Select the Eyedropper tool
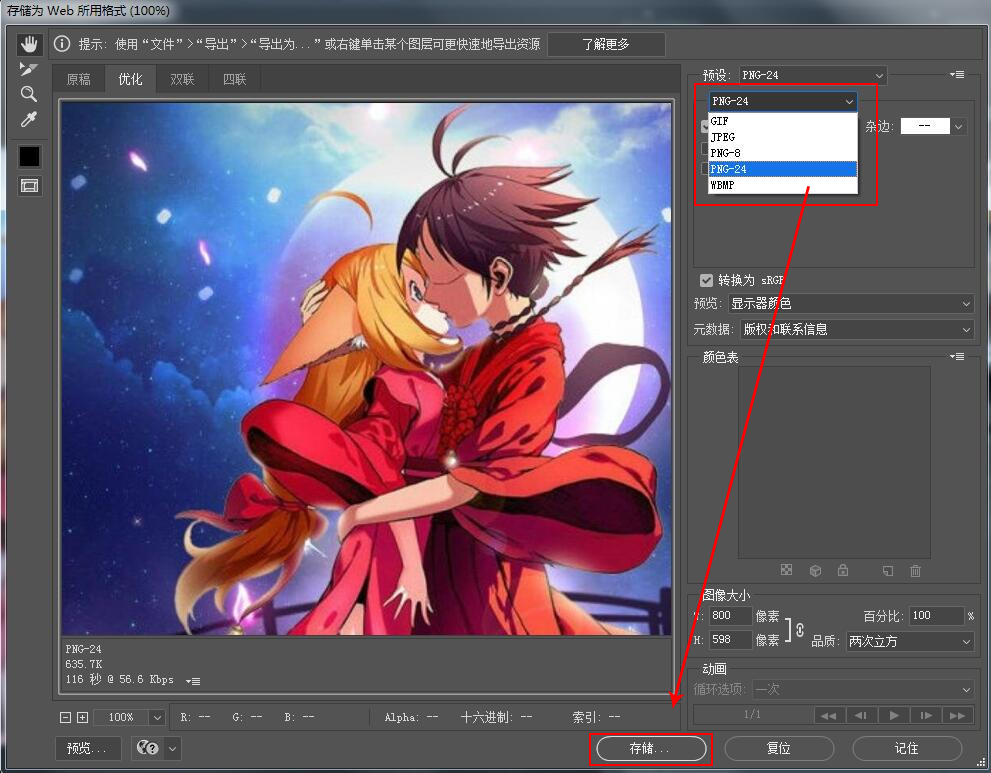This screenshot has height=773, width=991. coord(29,119)
